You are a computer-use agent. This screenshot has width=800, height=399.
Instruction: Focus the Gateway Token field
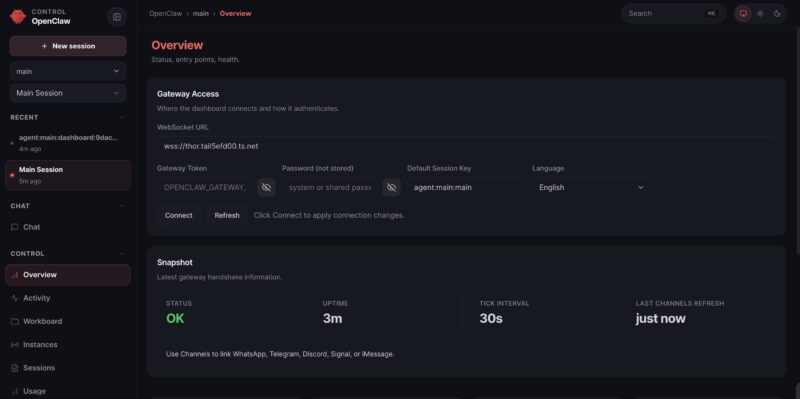(x=205, y=187)
